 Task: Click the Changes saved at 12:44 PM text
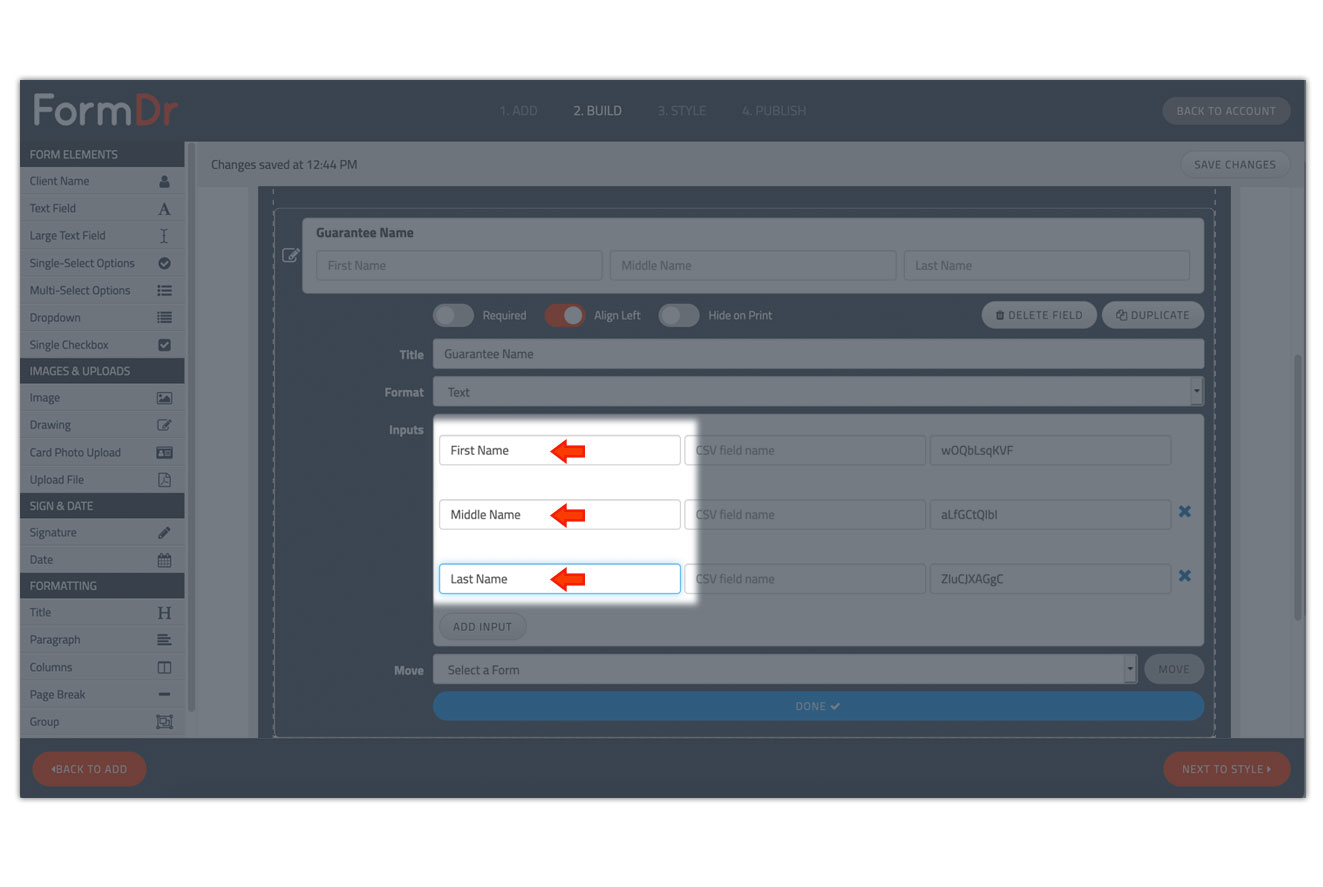coord(284,164)
